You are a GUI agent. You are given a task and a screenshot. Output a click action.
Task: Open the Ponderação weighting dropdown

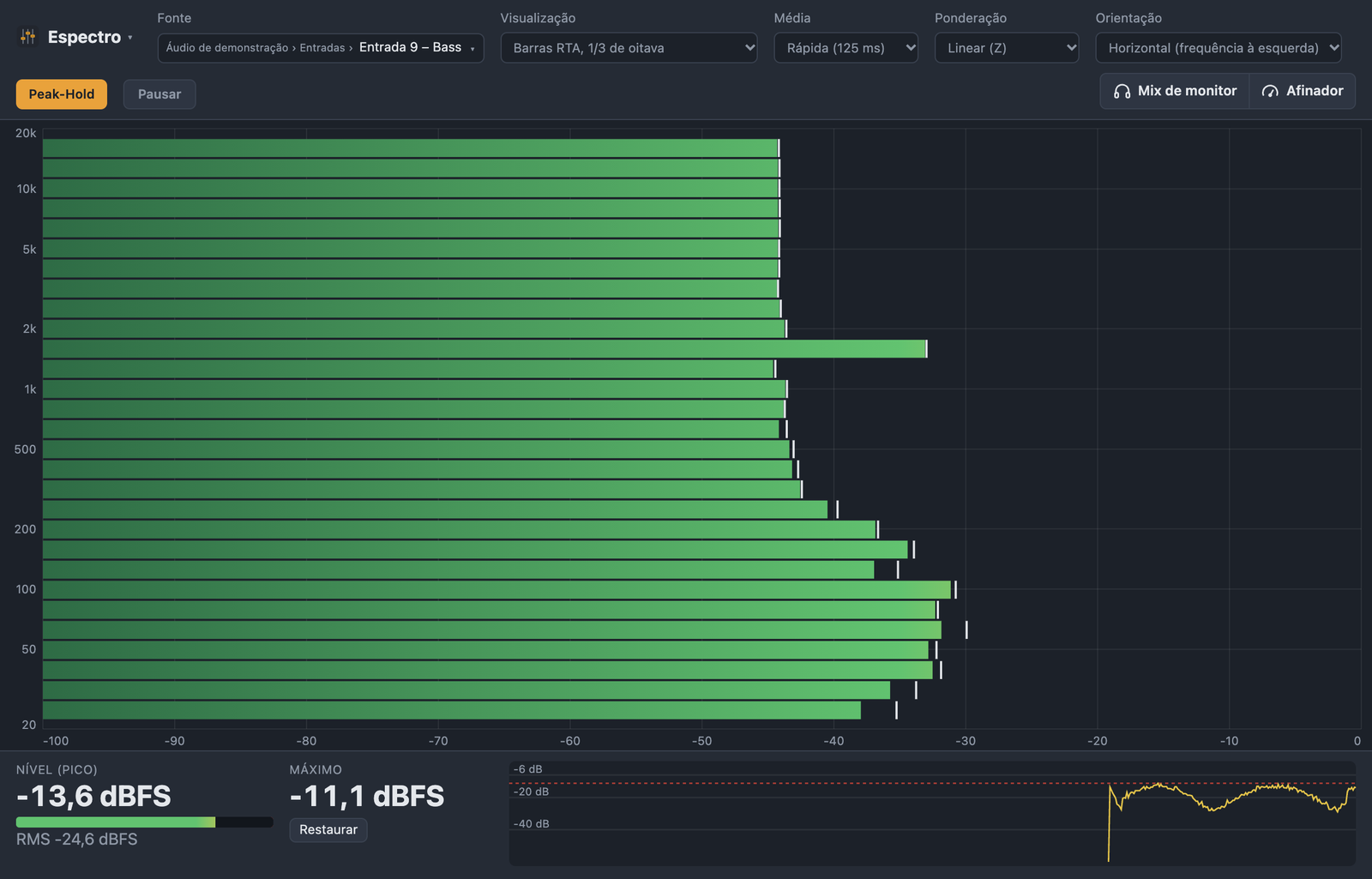(x=1007, y=48)
